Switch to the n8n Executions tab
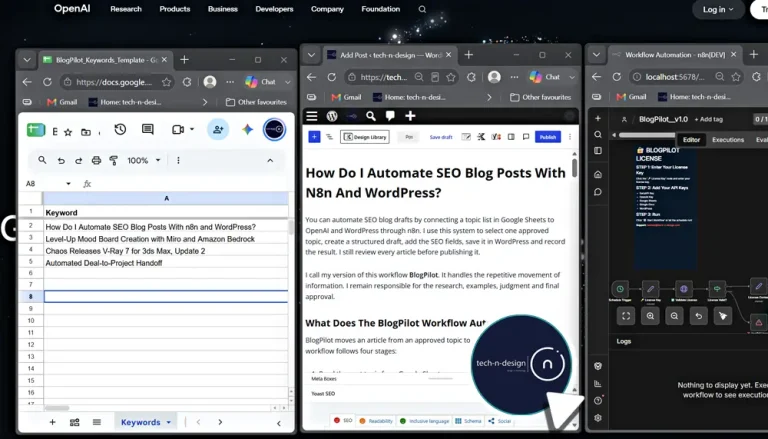This screenshot has height=439, width=768. [728, 140]
